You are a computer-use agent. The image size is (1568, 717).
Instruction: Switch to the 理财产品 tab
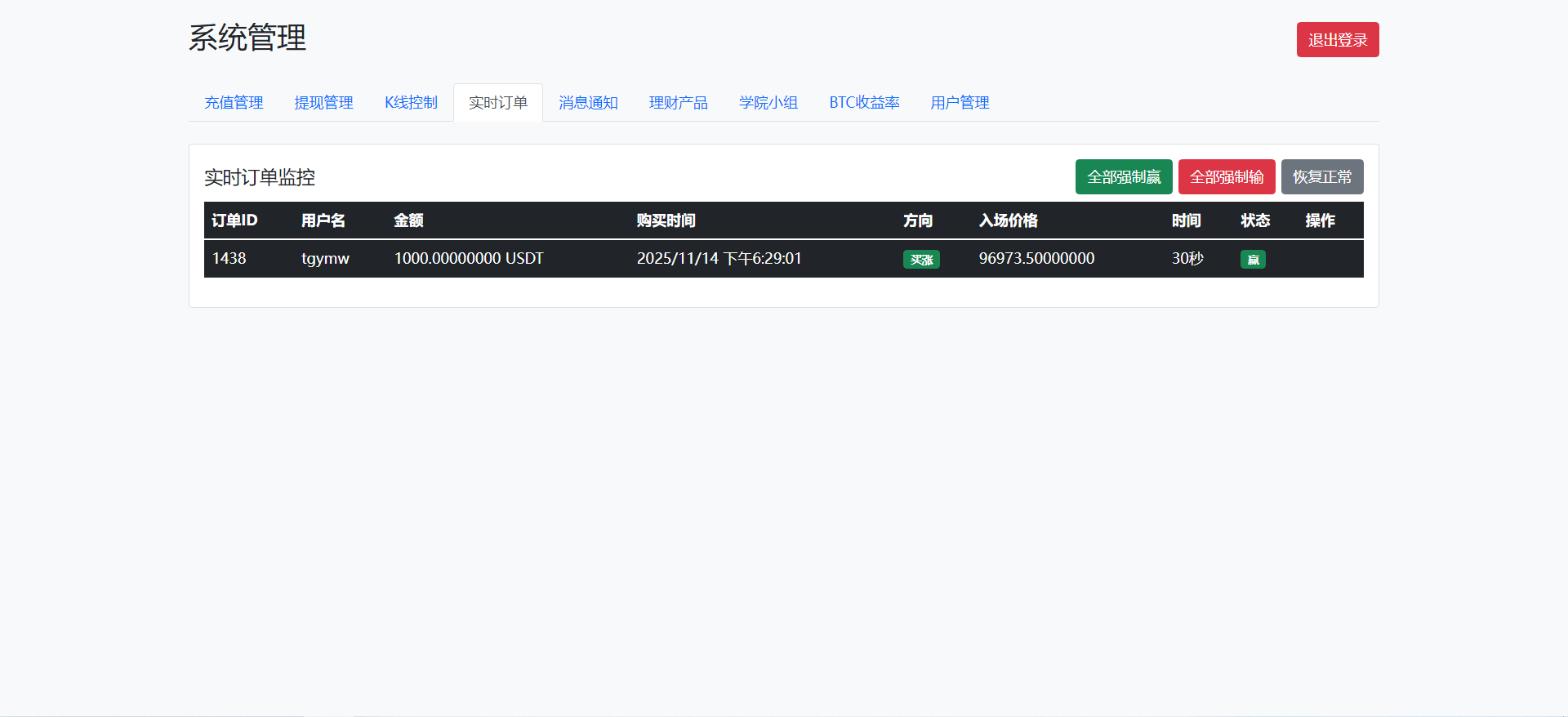click(678, 103)
